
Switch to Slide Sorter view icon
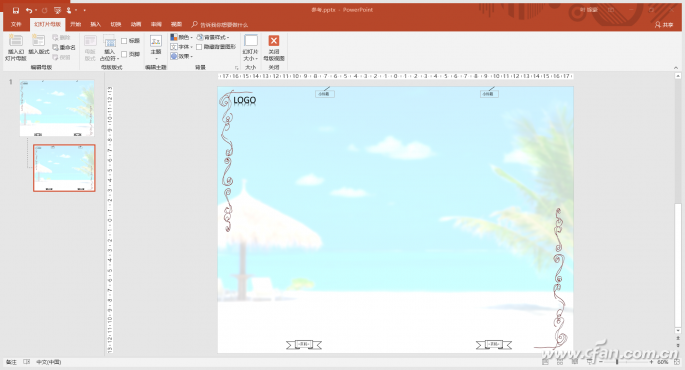coord(560,362)
